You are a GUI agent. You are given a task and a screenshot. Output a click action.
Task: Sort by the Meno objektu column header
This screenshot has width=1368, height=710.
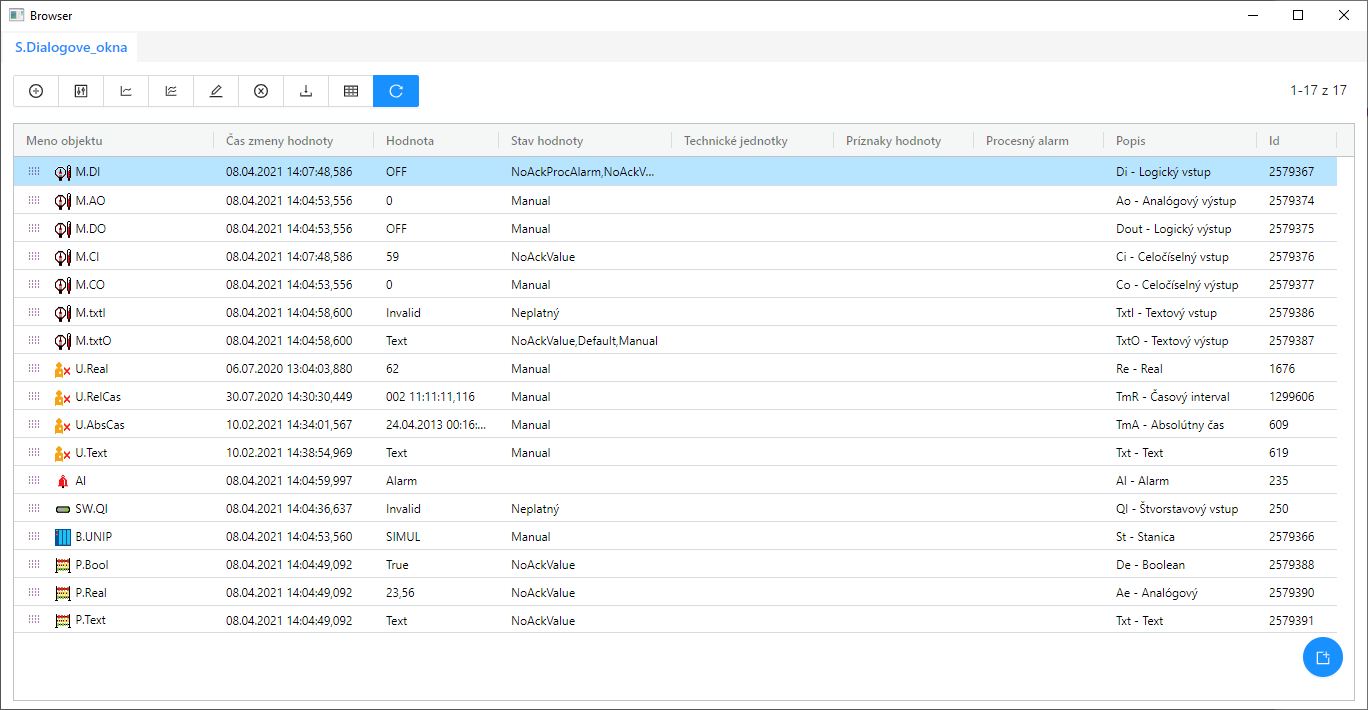(x=64, y=141)
